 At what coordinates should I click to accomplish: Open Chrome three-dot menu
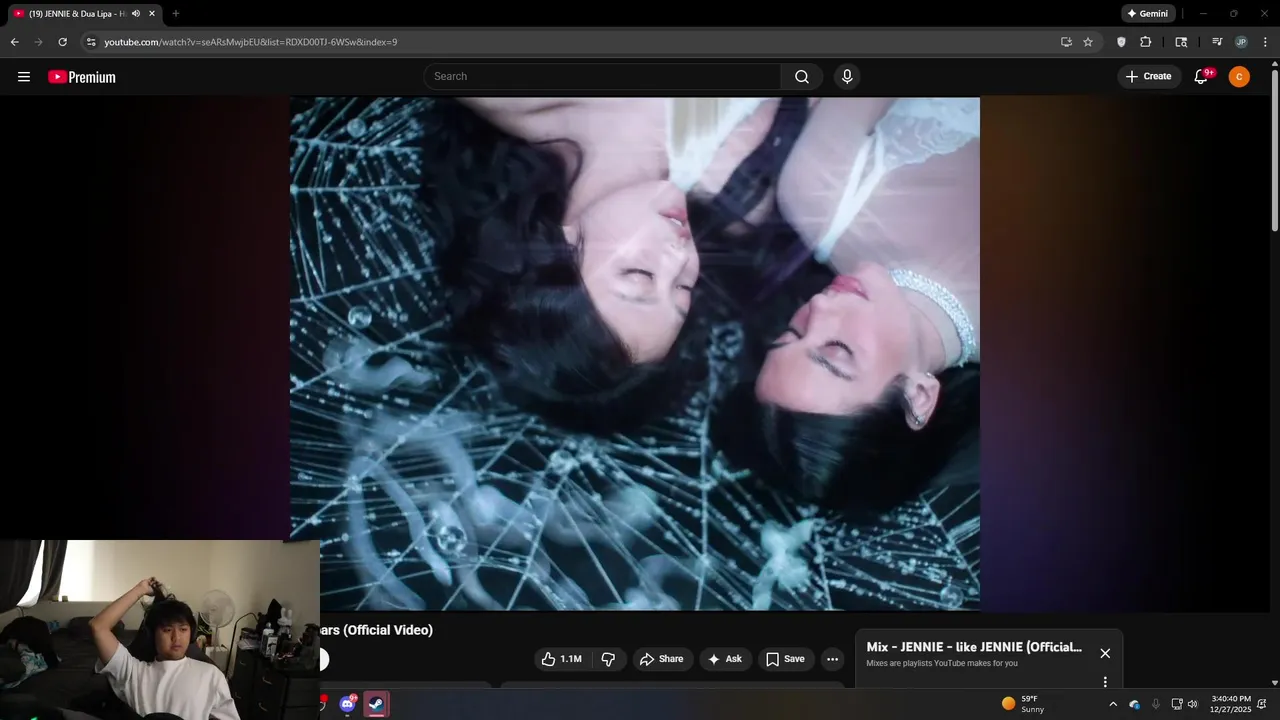click(x=1266, y=42)
